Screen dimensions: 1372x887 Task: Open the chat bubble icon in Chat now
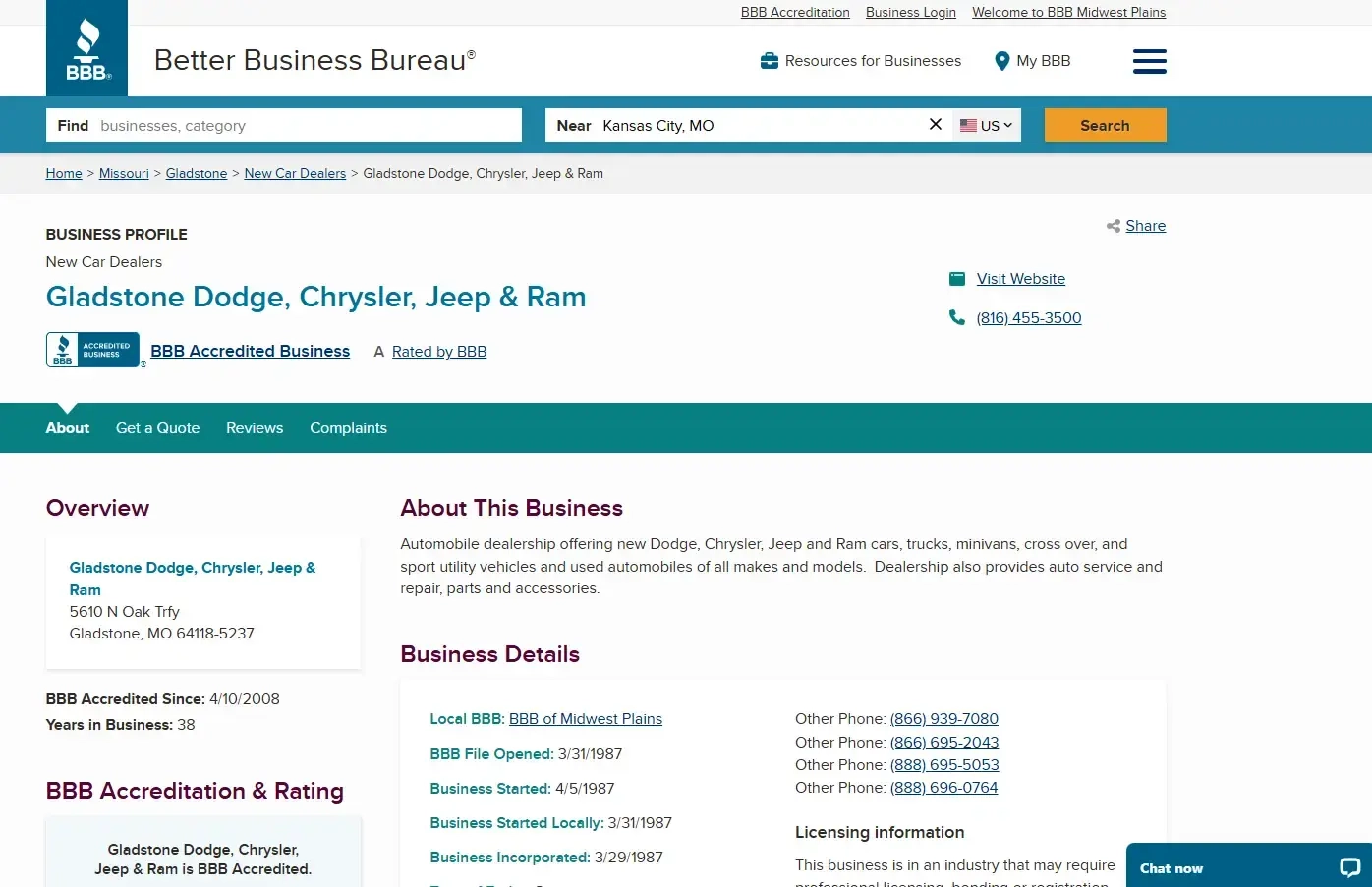(x=1349, y=867)
